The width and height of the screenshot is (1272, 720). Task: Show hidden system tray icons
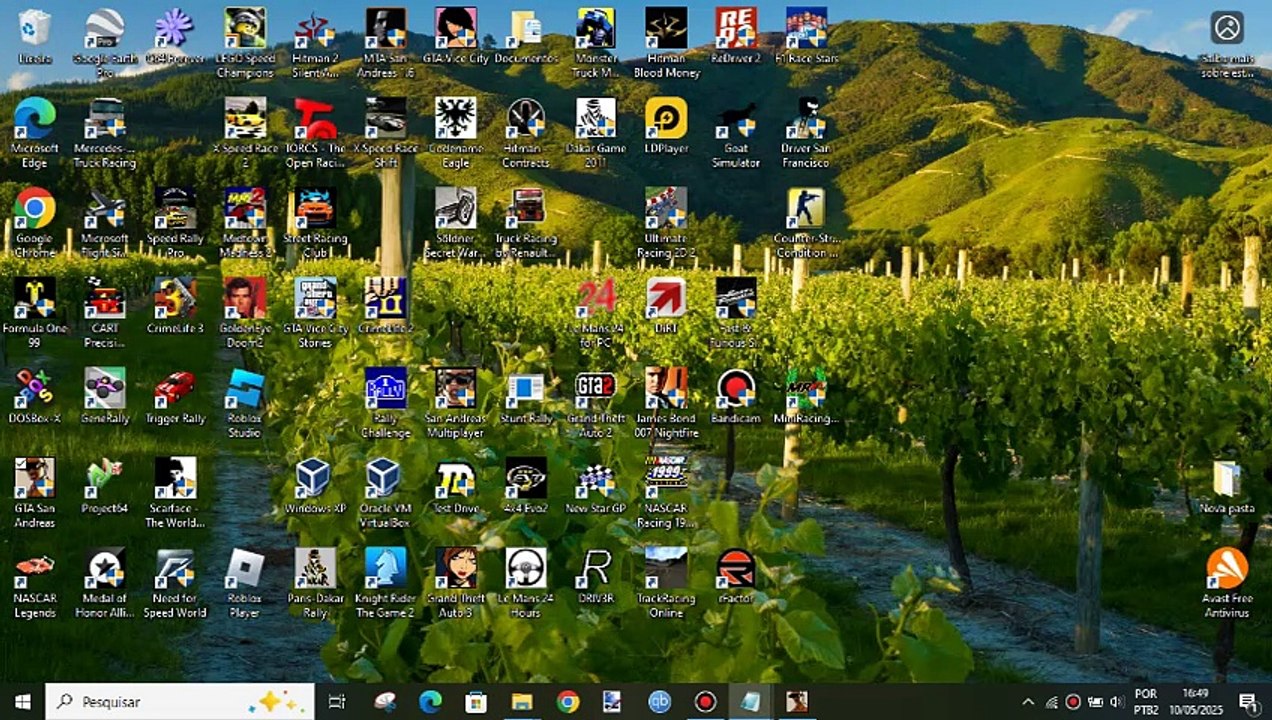coord(1028,702)
